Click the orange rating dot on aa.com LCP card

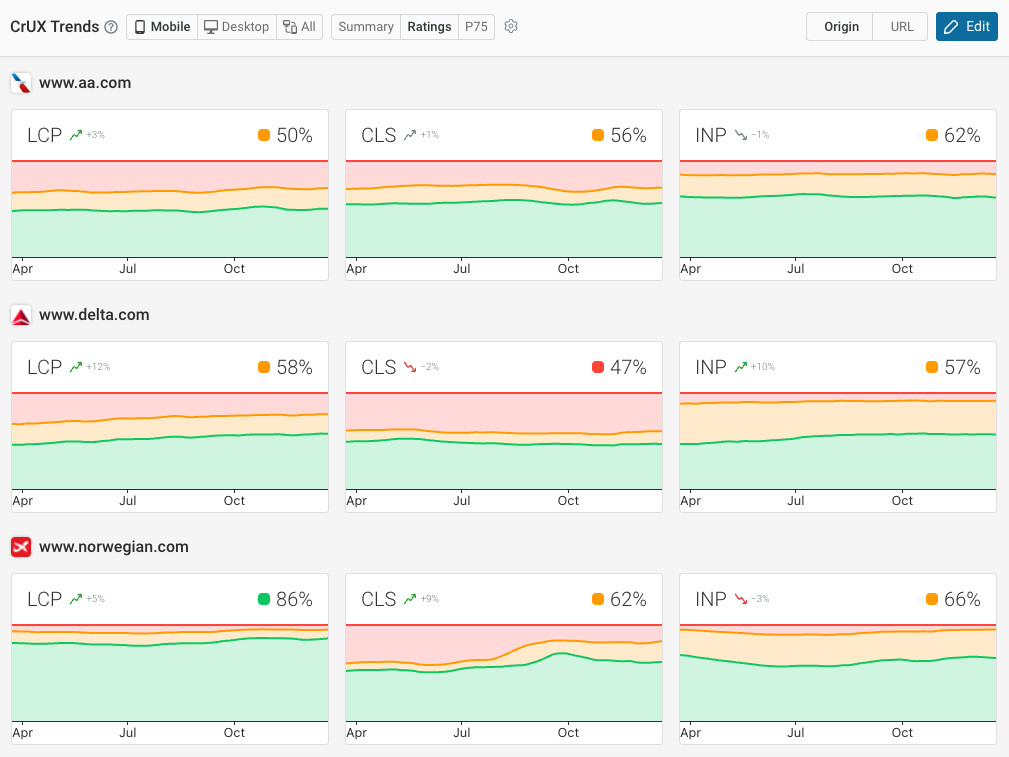(x=263, y=133)
